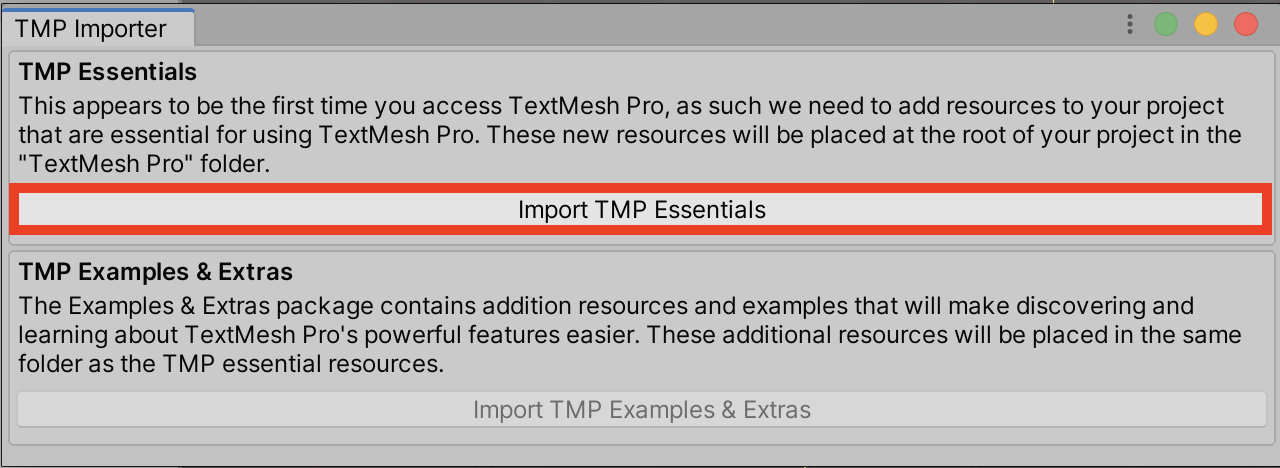Click the Import TMP Essentials button
This screenshot has height=468, width=1280.
(x=641, y=210)
